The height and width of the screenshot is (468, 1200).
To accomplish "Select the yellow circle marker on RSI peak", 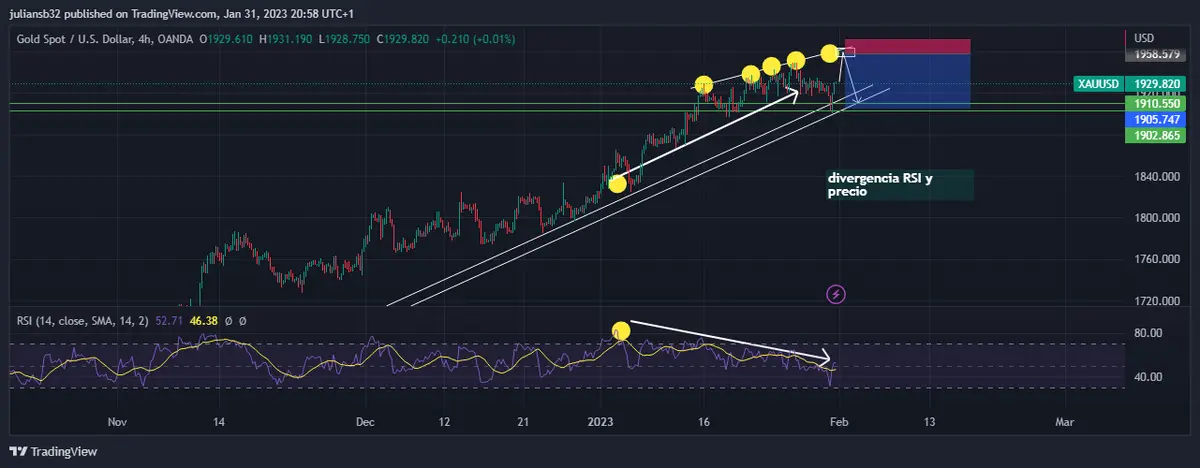I will 620,330.
